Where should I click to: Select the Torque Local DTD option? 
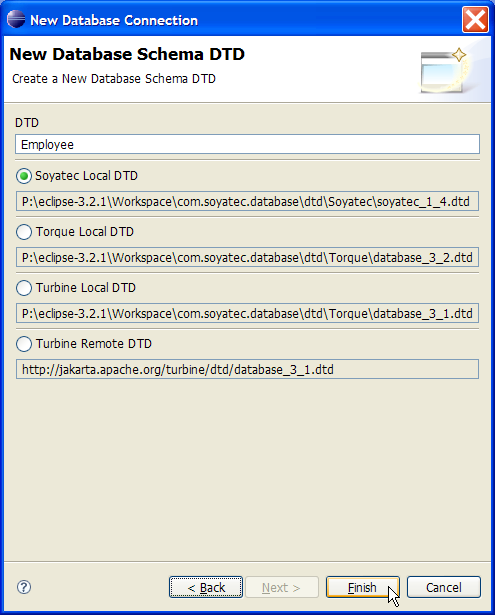(x=24, y=232)
